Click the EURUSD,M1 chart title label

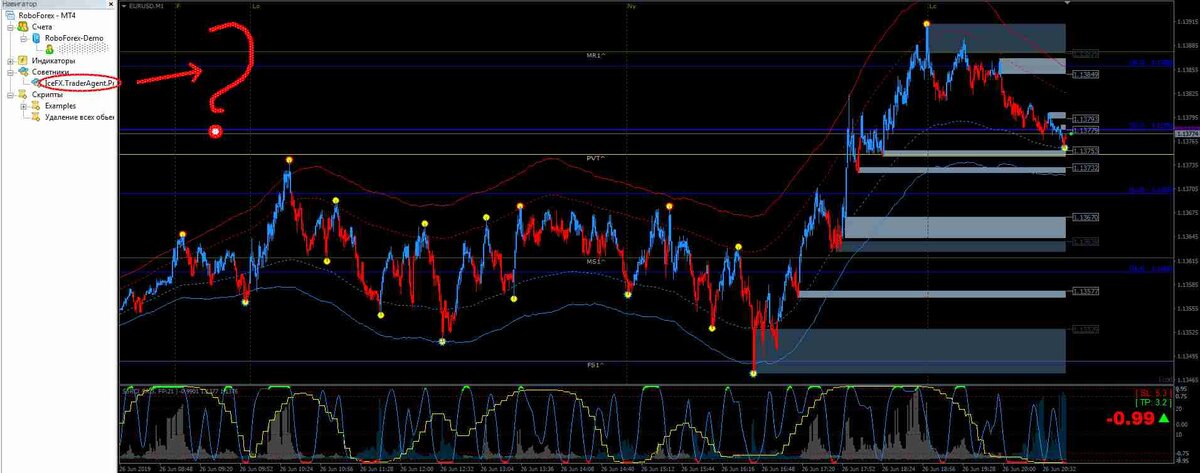pyautogui.click(x=147, y=6)
